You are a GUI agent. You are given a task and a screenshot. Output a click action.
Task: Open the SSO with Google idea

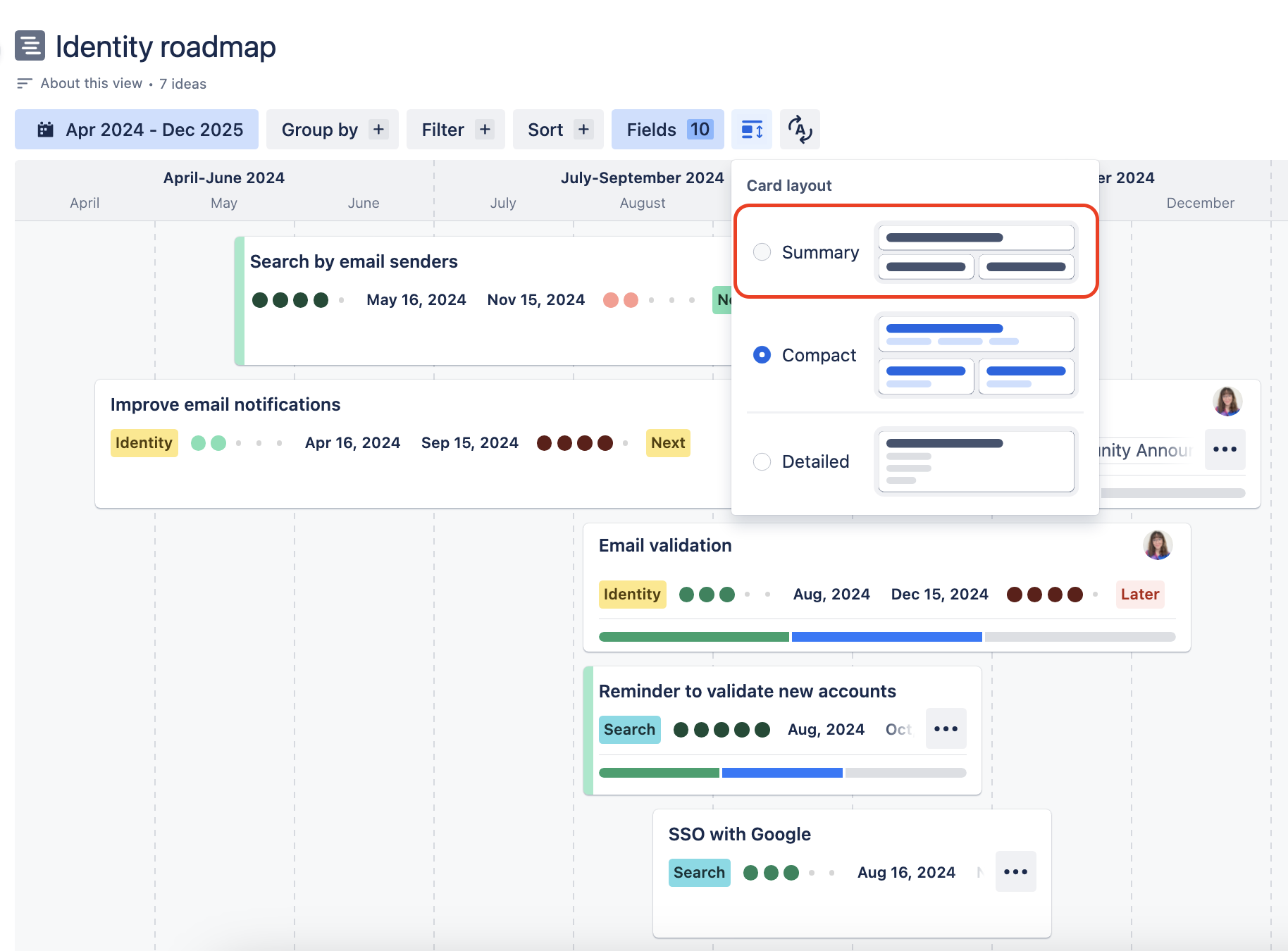(740, 835)
